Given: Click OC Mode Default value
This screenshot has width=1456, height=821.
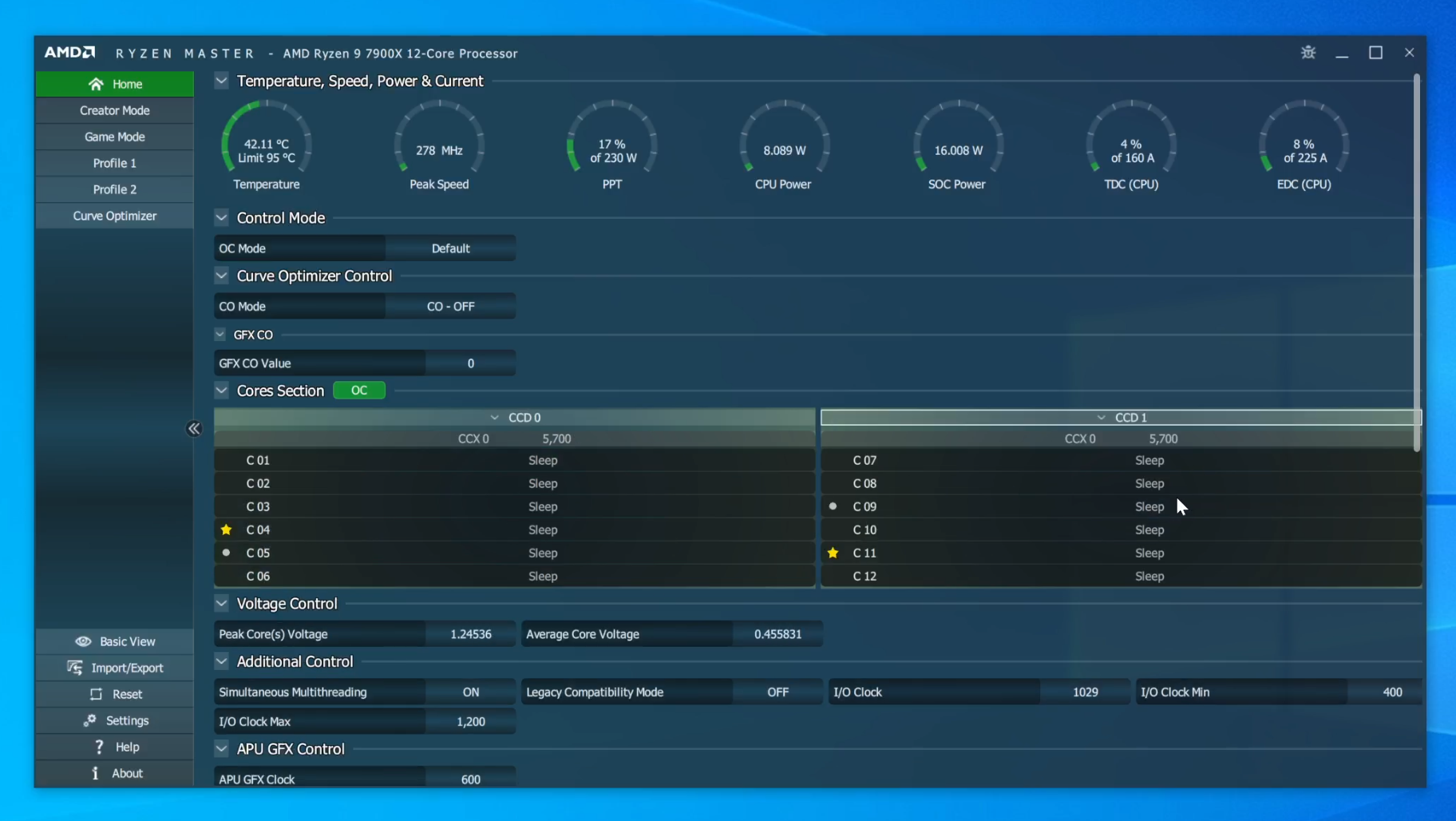Looking at the screenshot, I should click(450, 248).
